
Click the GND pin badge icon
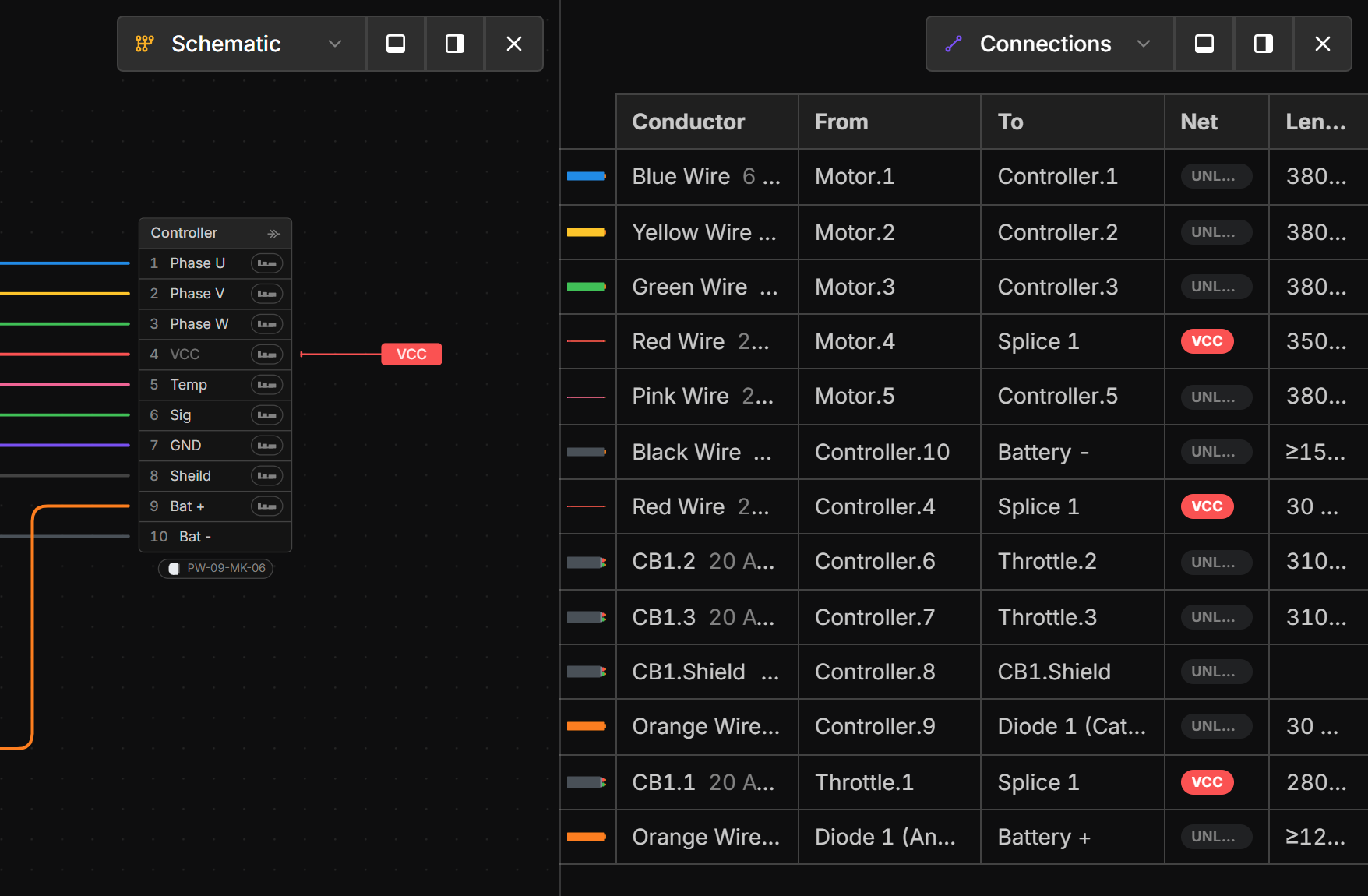pos(266,446)
